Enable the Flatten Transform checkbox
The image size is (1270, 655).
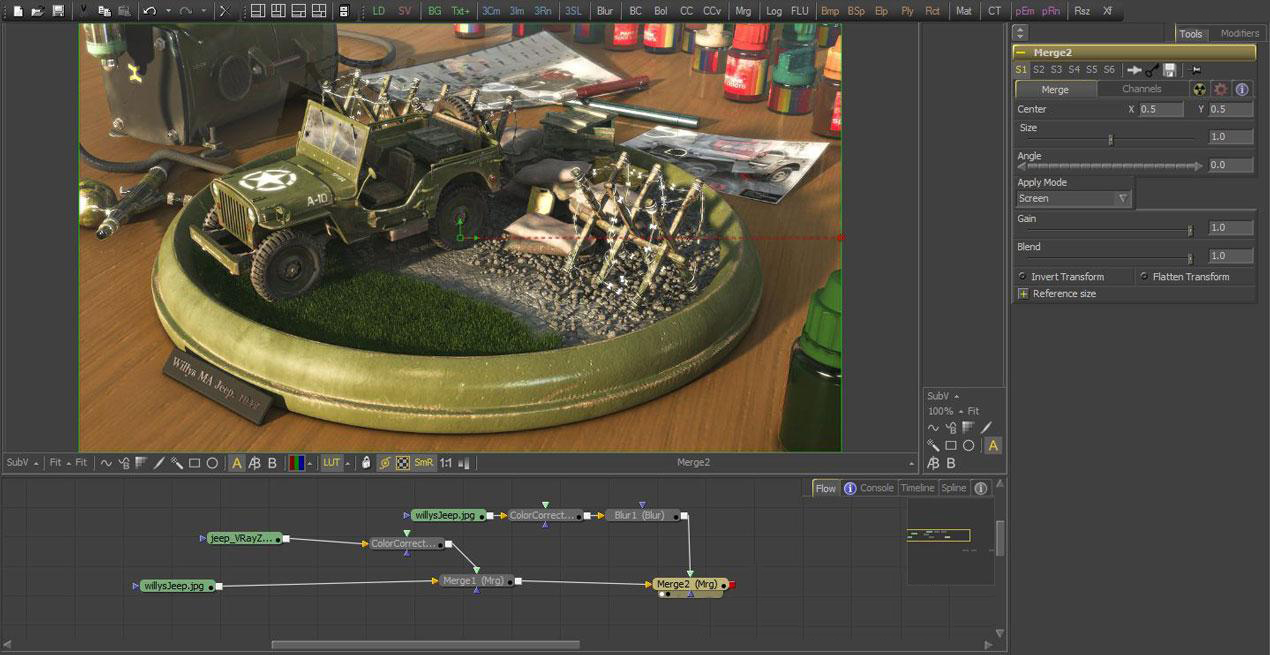1144,276
